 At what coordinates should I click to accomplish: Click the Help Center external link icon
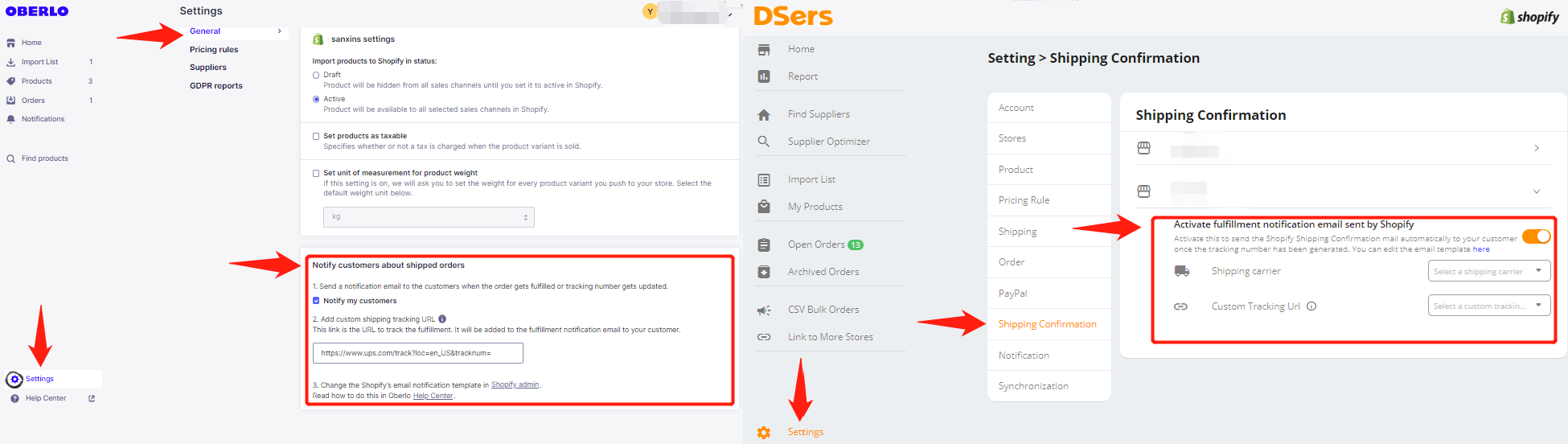[92, 398]
